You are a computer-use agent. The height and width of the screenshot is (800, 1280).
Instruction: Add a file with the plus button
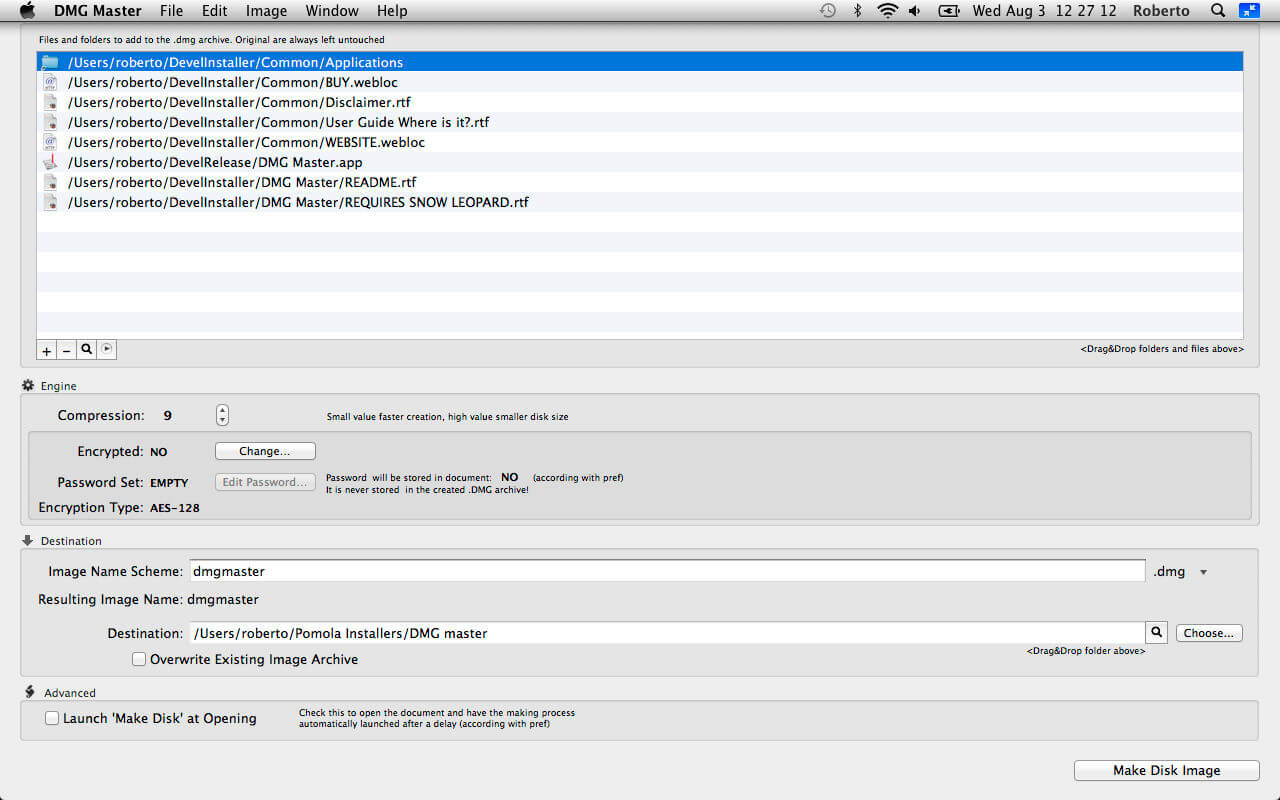click(x=46, y=350)
